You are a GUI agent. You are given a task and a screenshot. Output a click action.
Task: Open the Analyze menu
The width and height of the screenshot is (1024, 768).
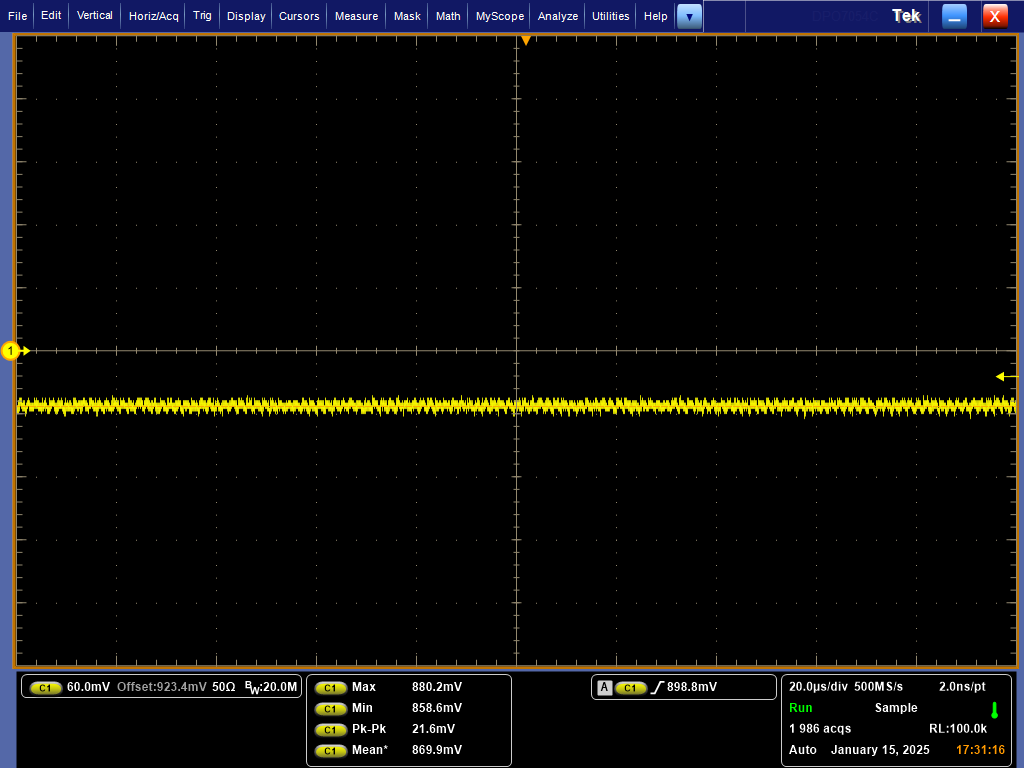558,16
